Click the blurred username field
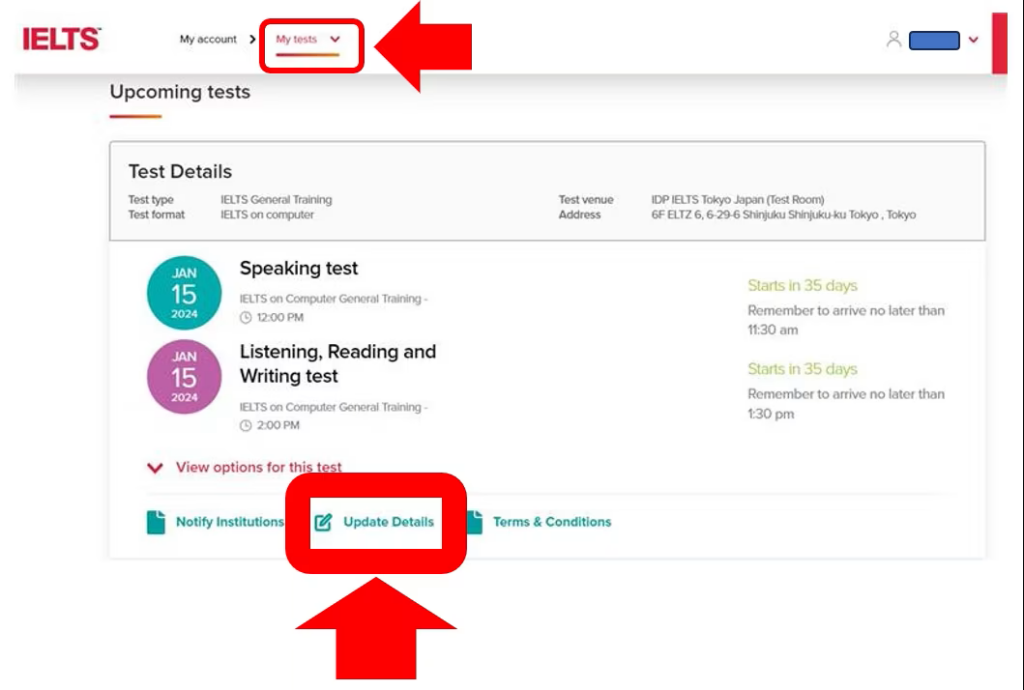The image size is (1024, 690). point(934,41)
